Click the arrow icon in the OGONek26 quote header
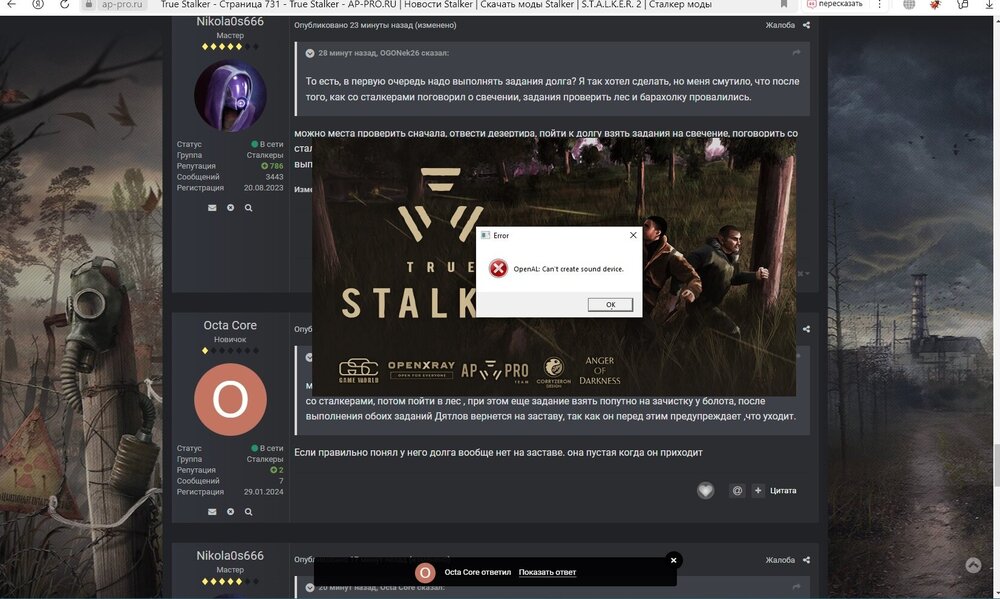Viewport: 1000px width, 599px height. click(x=796, y=52)
